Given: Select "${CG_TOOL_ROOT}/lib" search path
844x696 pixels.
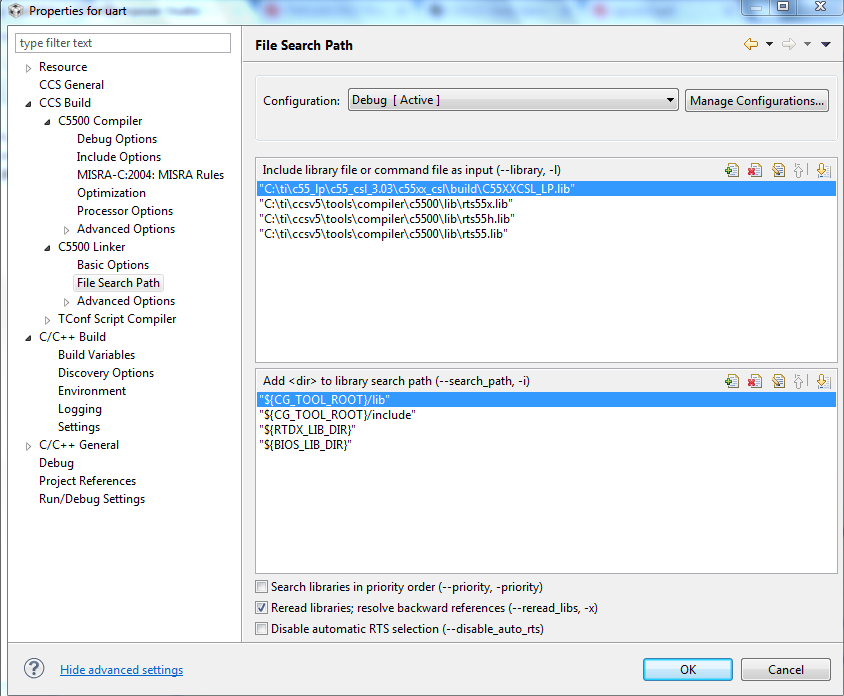Looking at the screenshot, I should click(546, 399).
